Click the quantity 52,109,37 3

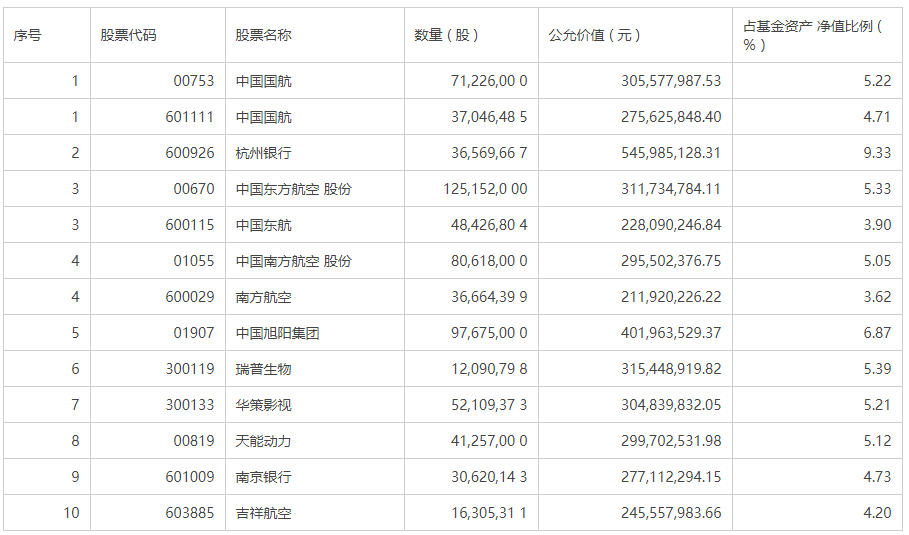[x=489, y=405]
